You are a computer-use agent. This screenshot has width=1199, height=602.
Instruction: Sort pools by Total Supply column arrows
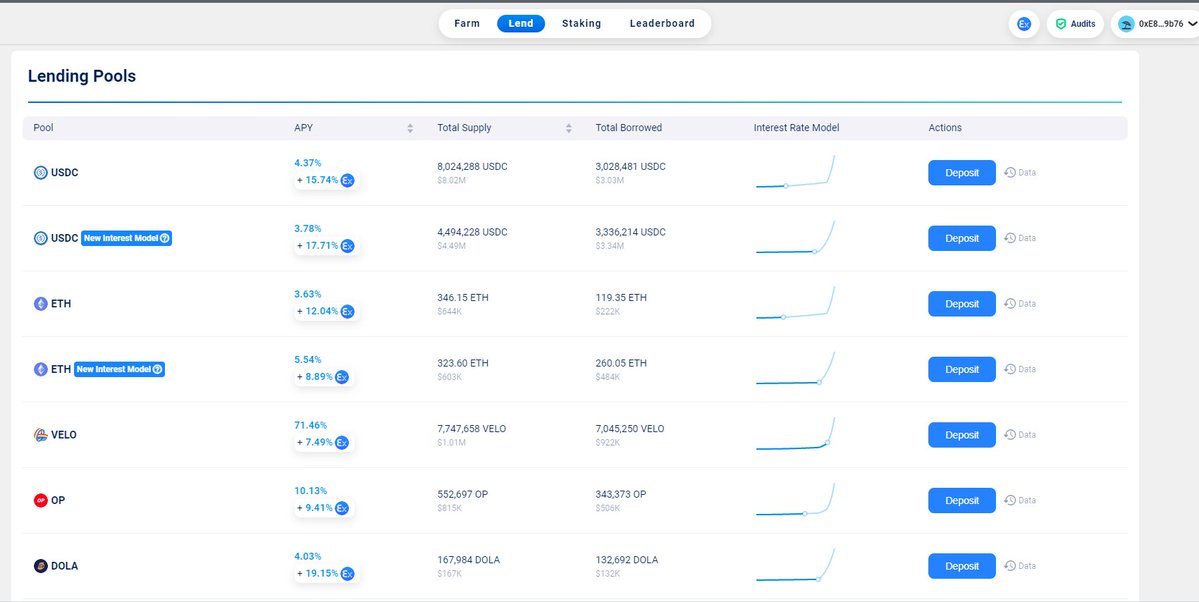tap(569, 128)
